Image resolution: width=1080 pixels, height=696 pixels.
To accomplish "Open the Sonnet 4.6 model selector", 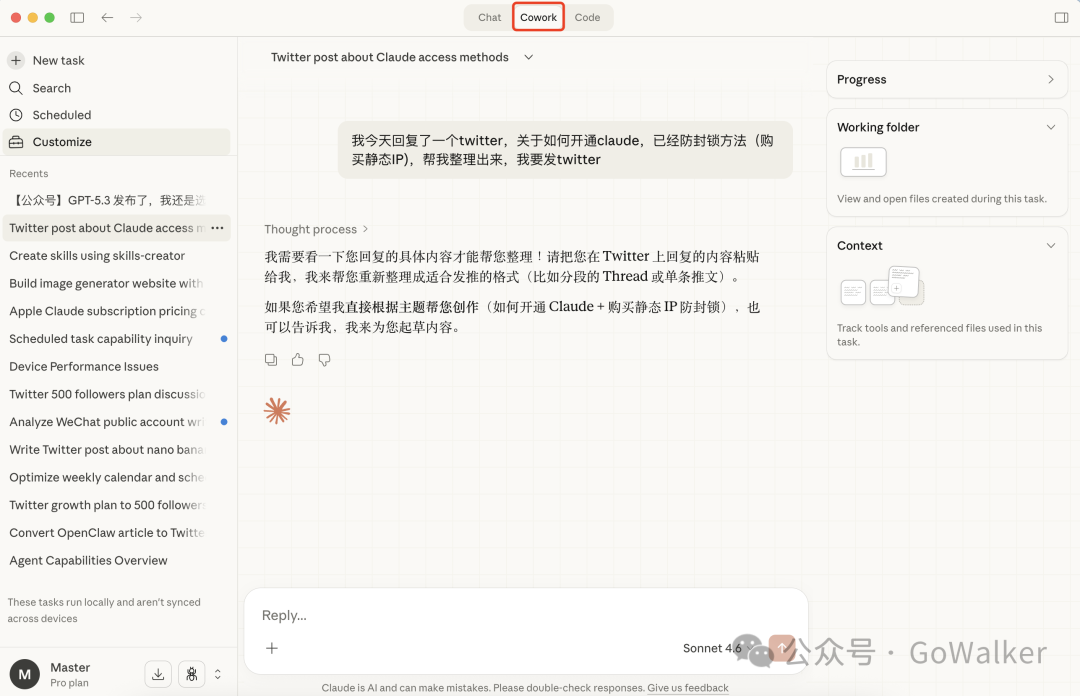I will pyautogui.click(x=716, y=648).
